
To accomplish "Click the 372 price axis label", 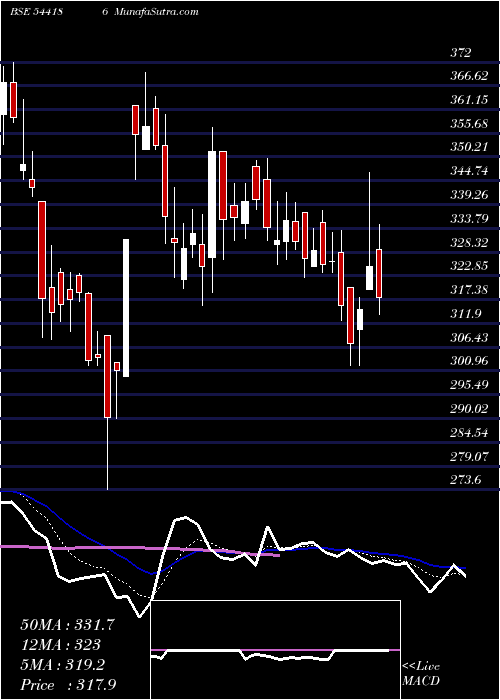I will click(x=461, y=53).
